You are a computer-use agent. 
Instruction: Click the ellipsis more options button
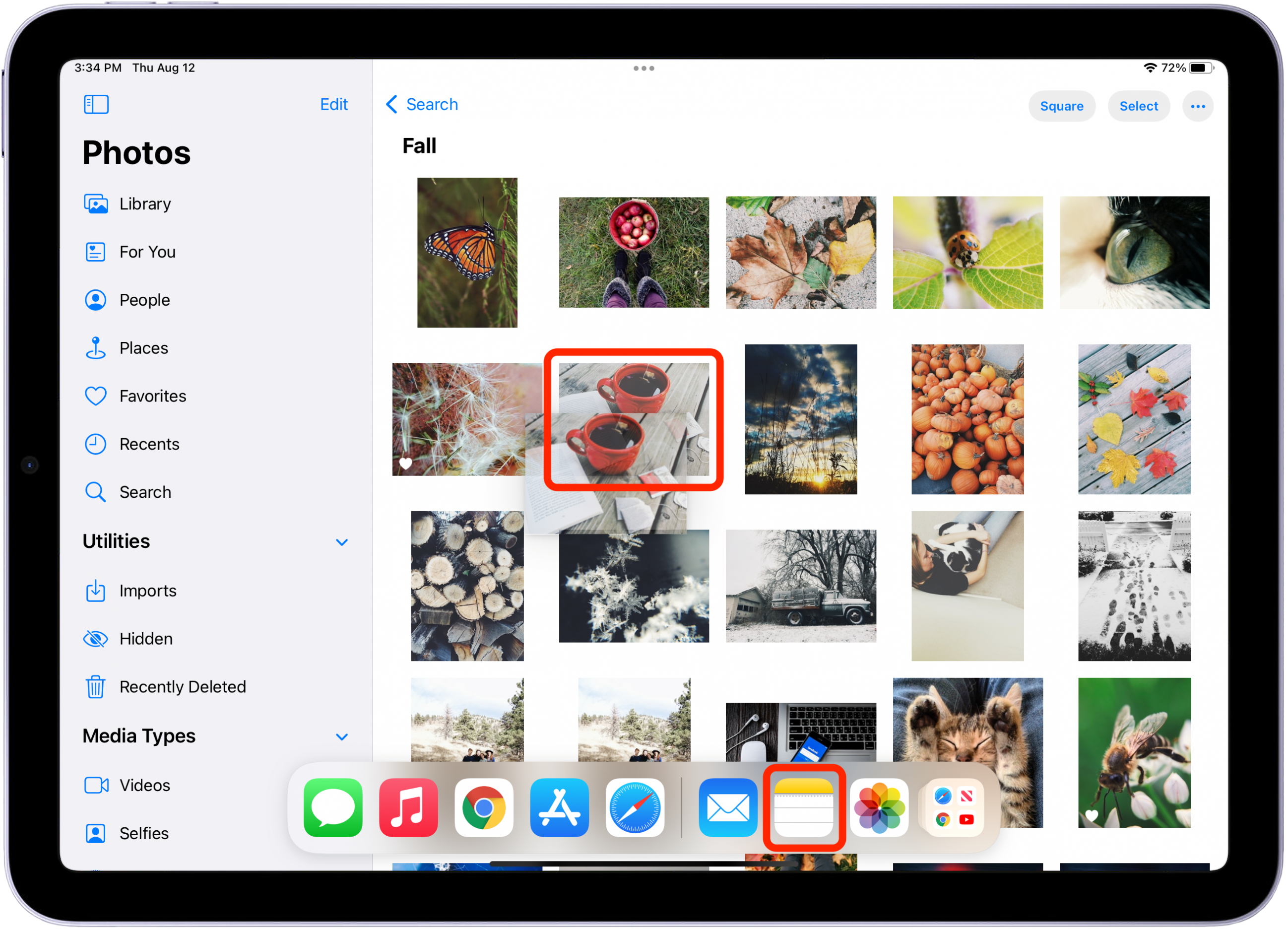(x=1199, y=106)
